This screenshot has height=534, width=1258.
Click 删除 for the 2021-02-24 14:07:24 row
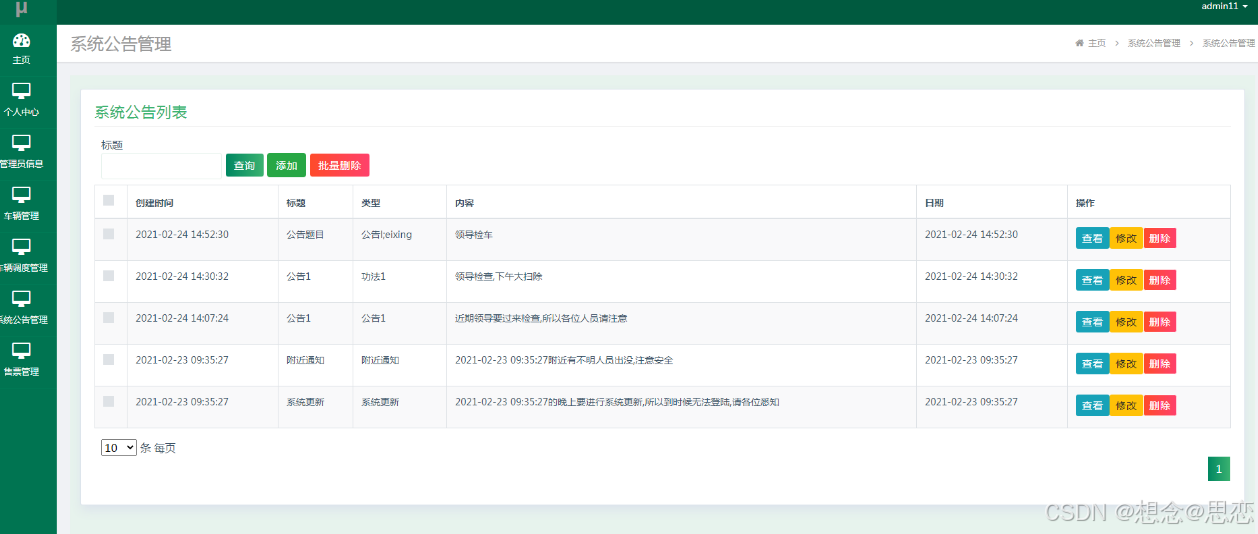click(1160, 322)
